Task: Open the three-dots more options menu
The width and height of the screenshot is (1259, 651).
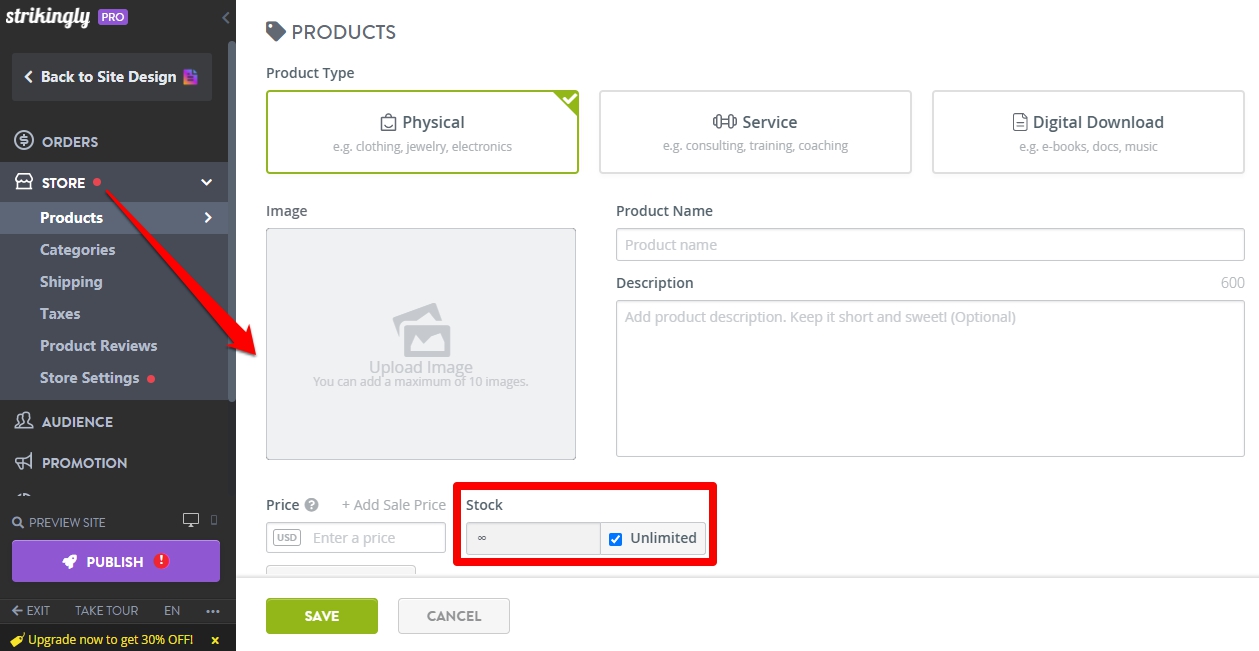Action: [x=213, y=611]
